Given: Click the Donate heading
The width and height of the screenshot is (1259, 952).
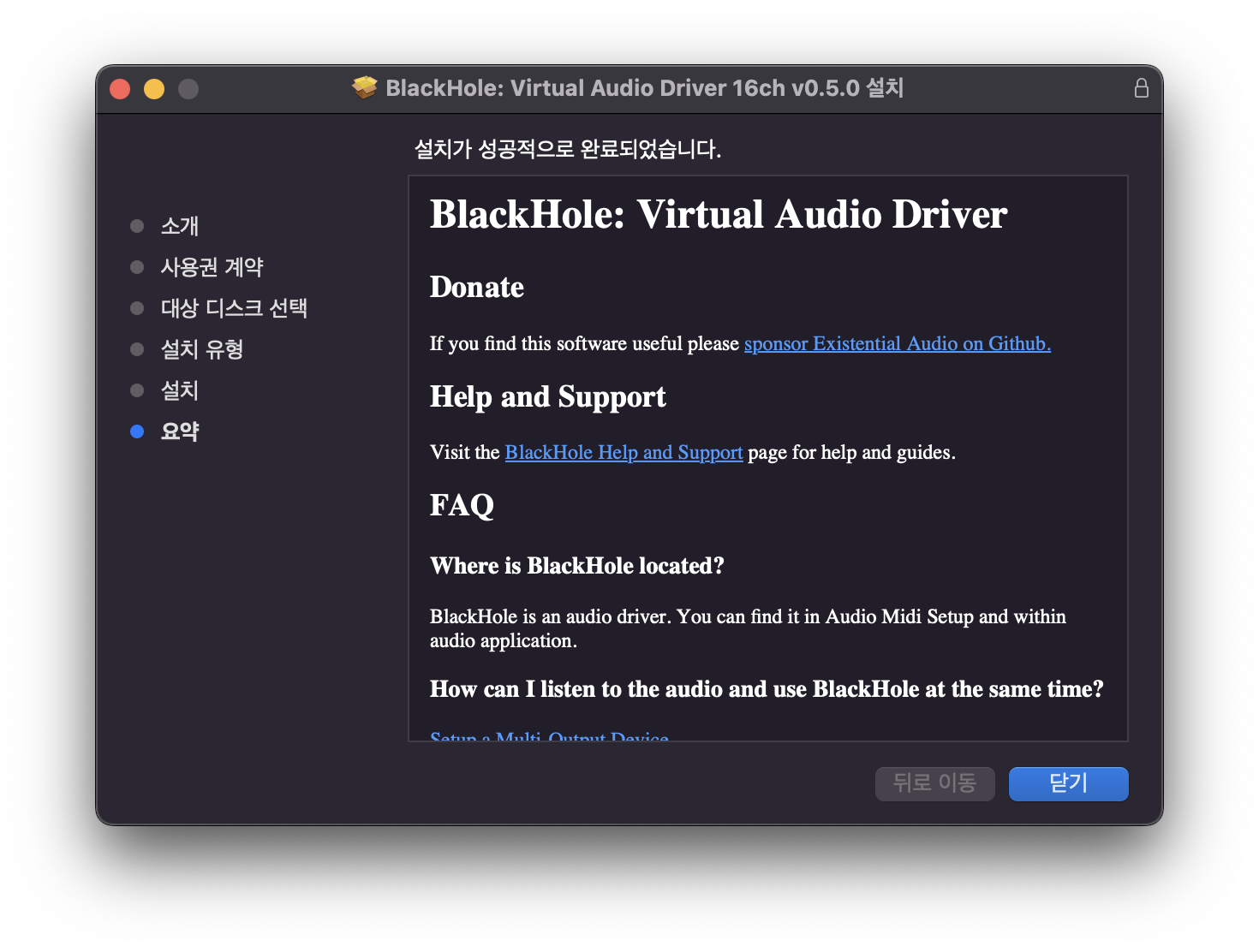Looking at the screenshot, I should pos(477,288).
